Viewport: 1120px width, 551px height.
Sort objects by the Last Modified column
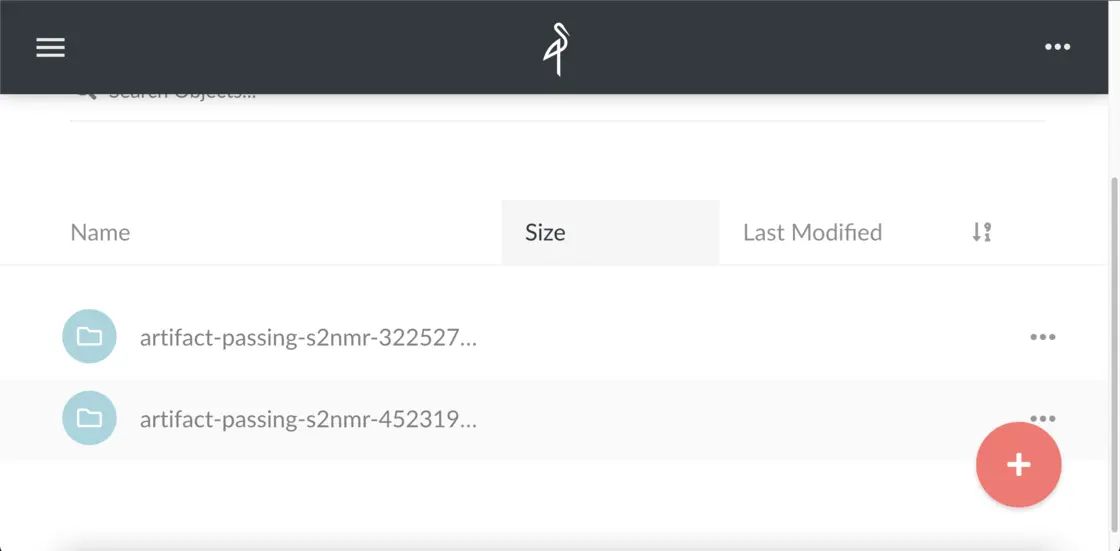(812, 233)
